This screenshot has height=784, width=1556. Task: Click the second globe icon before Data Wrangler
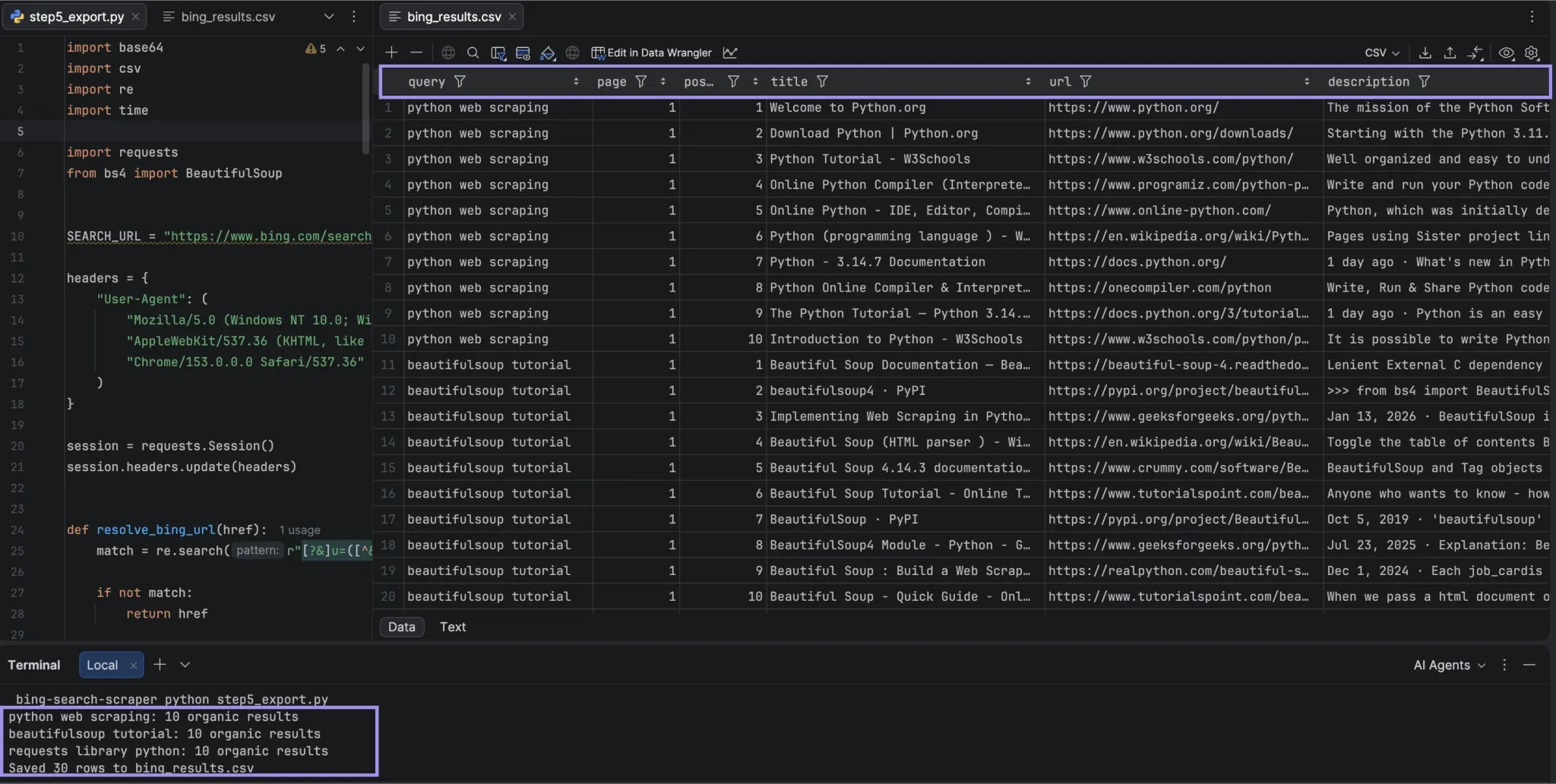572,52
